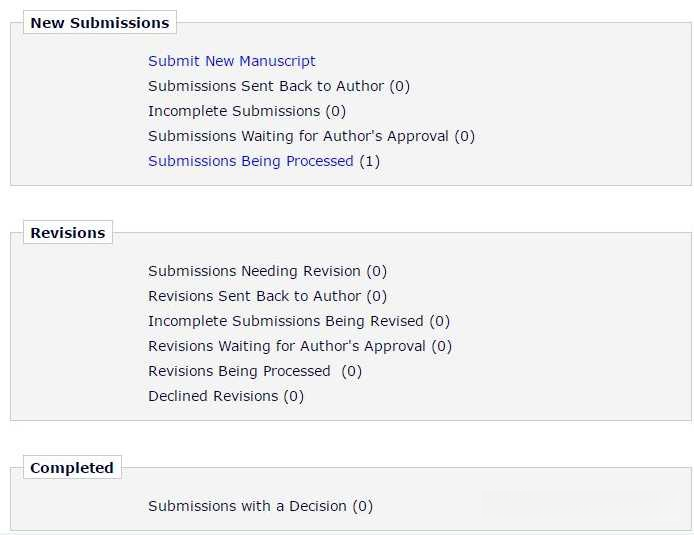Click the New Submissions section heading
This screenshot has width=694, height=535.
point(99,23)
